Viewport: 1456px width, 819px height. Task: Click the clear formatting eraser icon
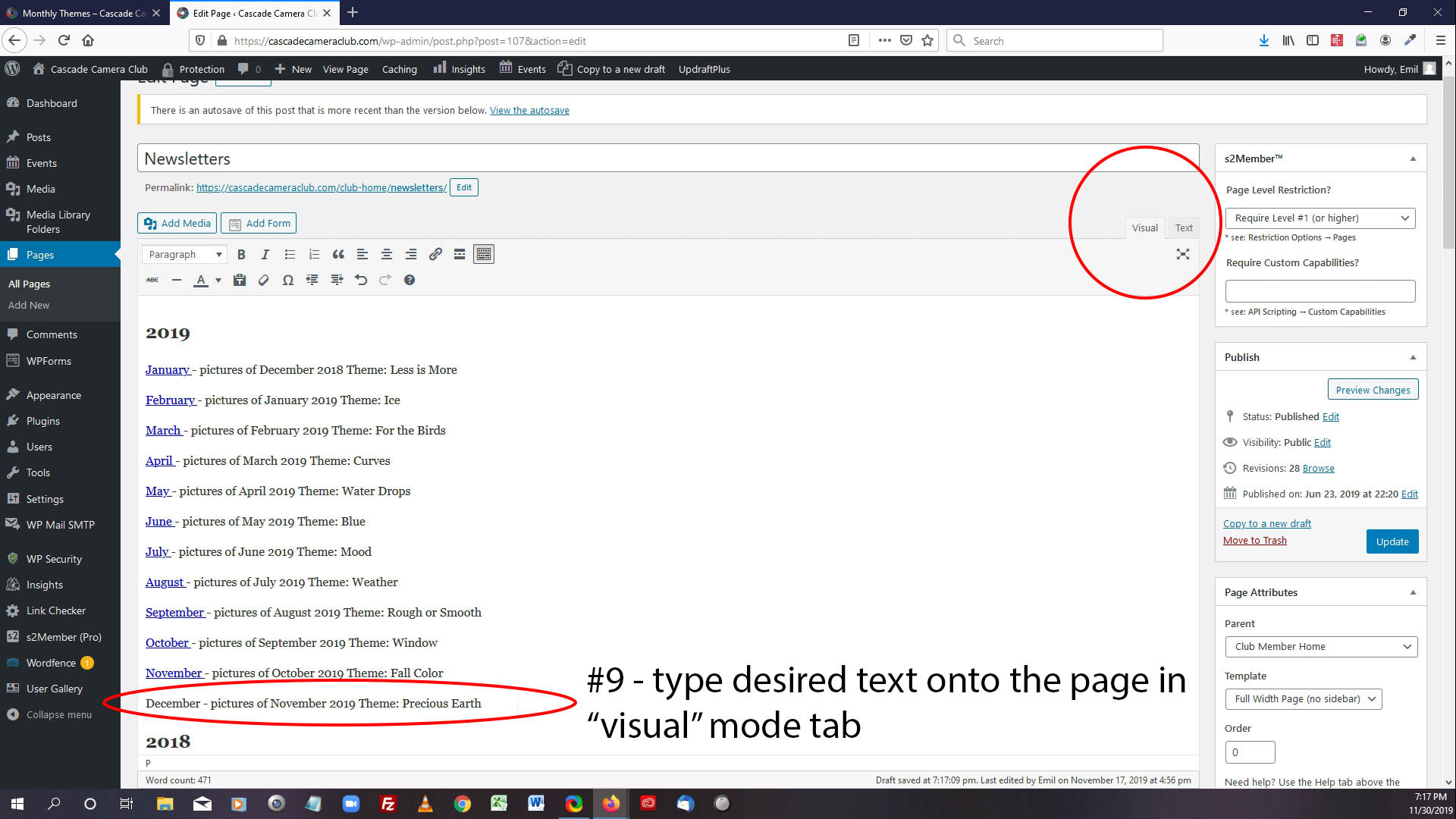[264, 281]
